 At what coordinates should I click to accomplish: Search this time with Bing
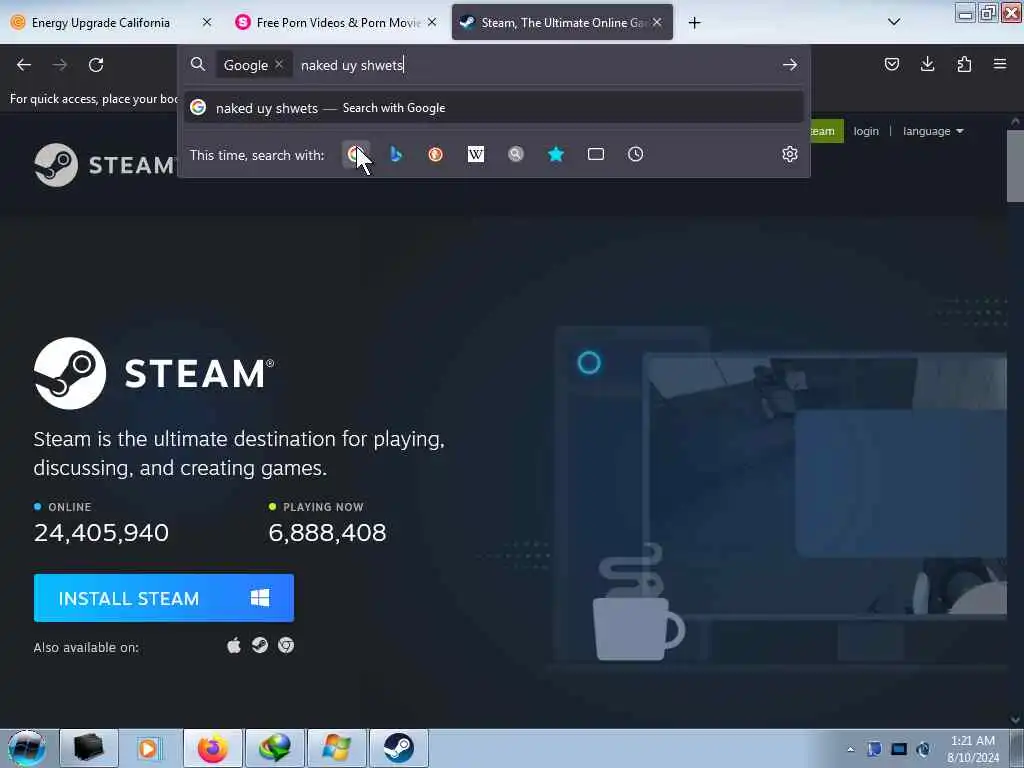point(396,155)
